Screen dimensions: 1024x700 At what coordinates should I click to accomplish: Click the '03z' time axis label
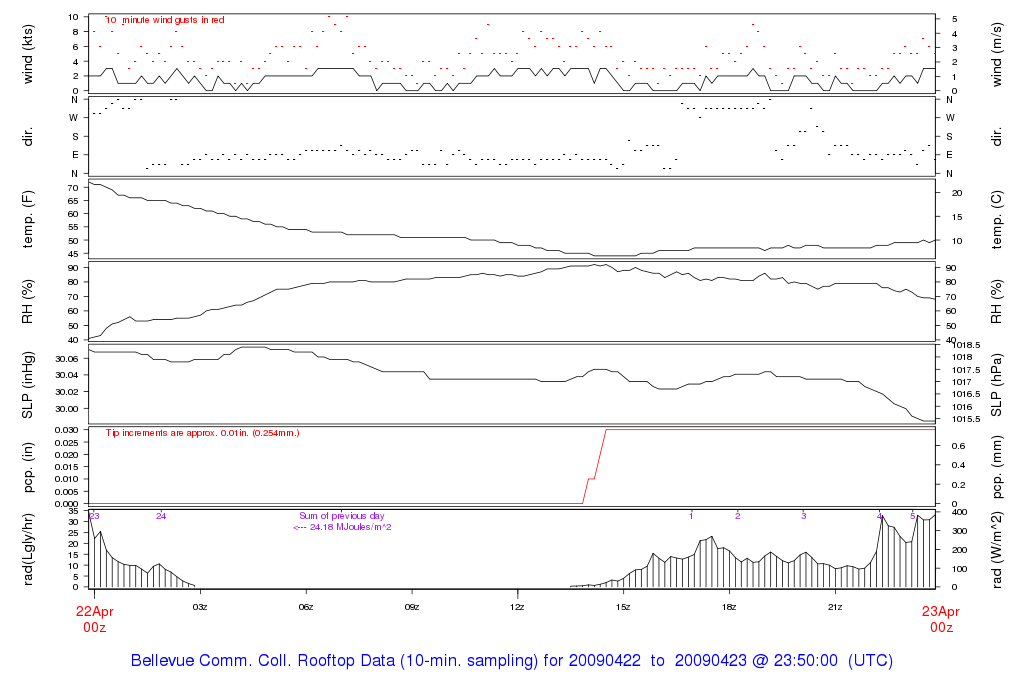(x=200, y=607)
